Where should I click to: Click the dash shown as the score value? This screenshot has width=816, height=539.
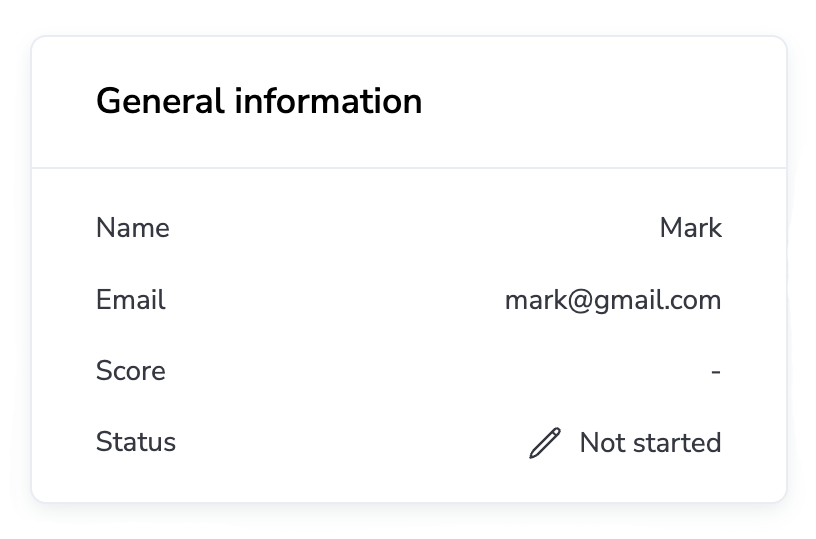click(x=716, y=372)
